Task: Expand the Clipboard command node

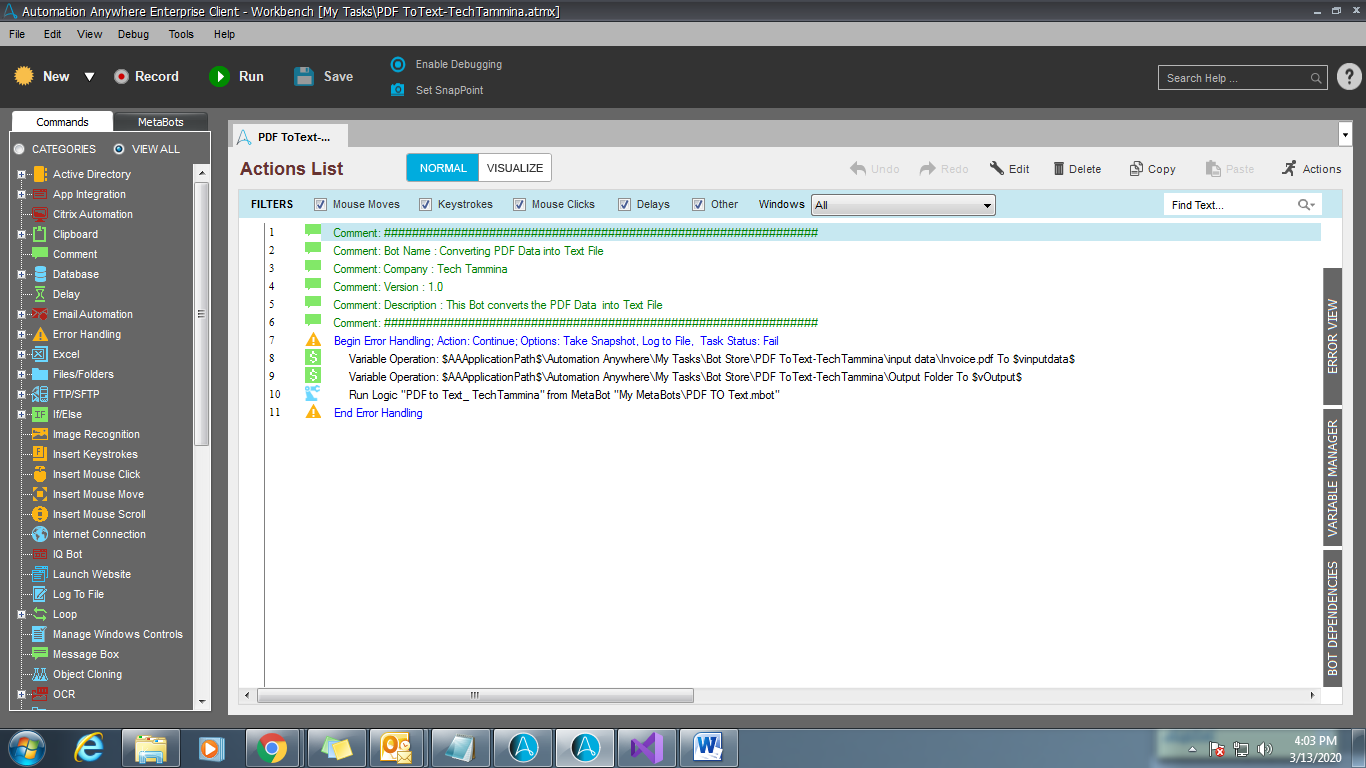Action: pos(21,234)
